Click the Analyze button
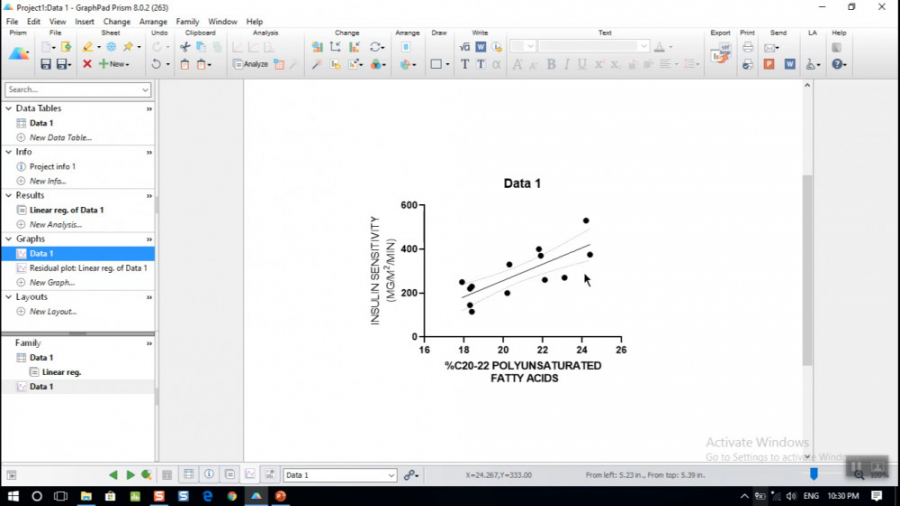The image size is (900, 506). pos(251,64)
